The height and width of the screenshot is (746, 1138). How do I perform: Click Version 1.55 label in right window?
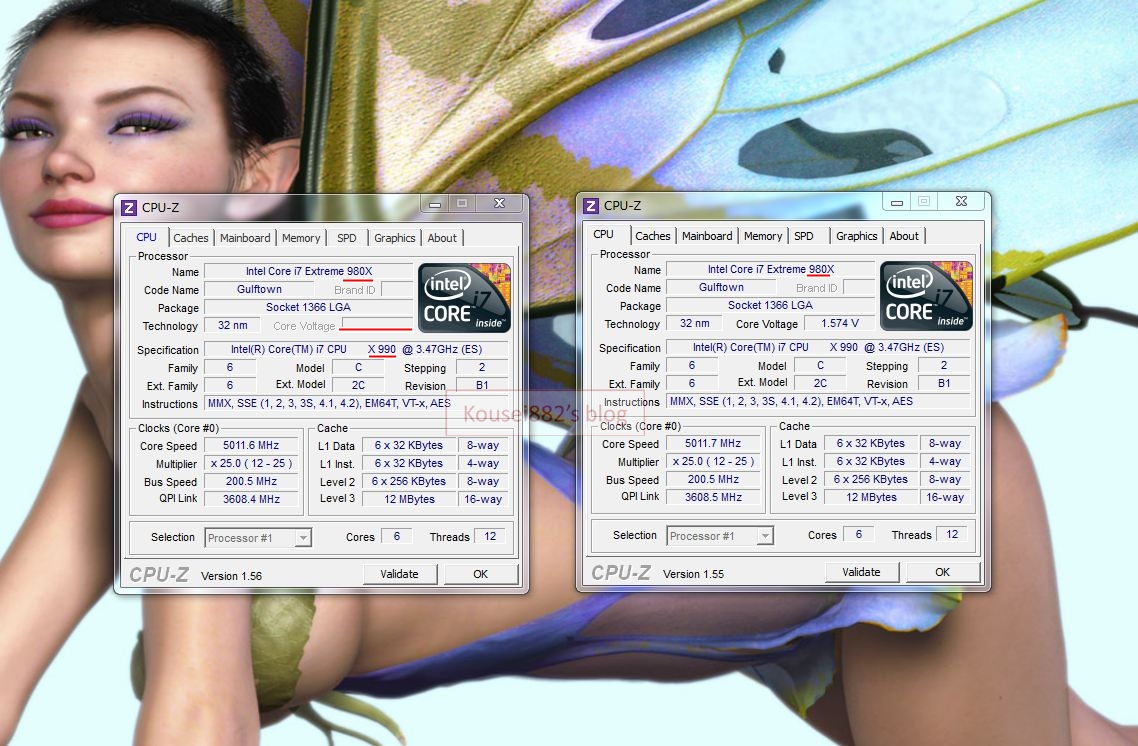693,573
